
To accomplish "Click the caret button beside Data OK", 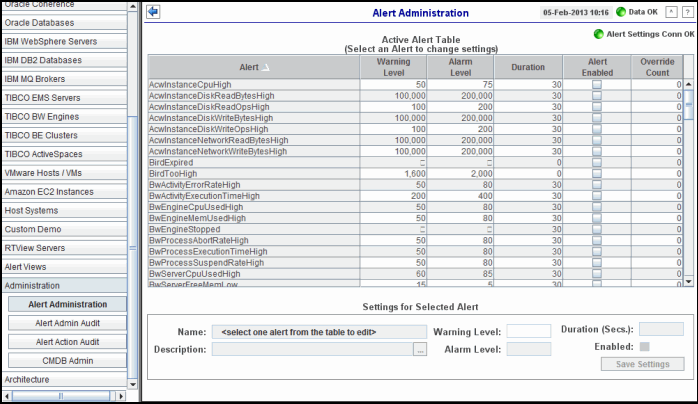I will click(671, 12).
